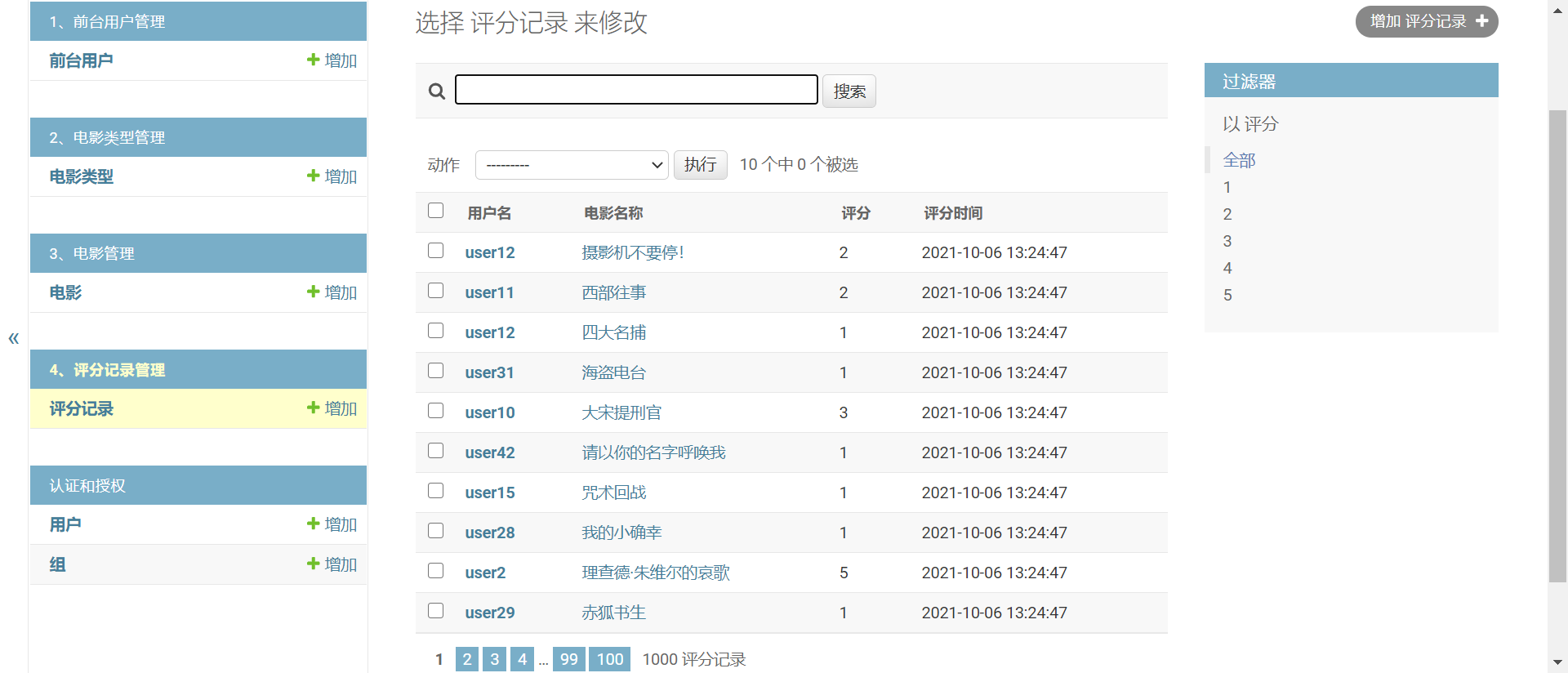Screen dimensions: 1568x673
Task: Add a 用户 via plus 增加
Action: tap(332, 524)
